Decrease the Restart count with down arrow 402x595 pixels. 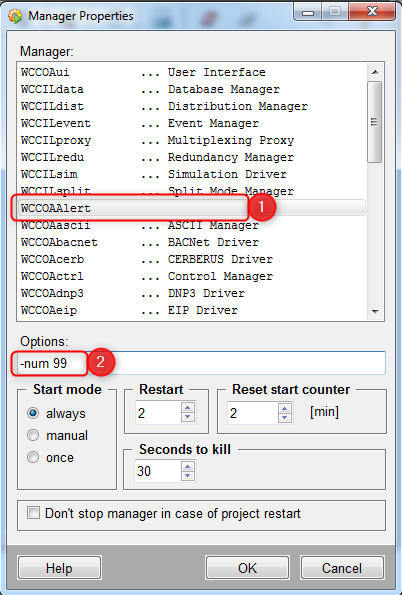click(x=188, y=417)
